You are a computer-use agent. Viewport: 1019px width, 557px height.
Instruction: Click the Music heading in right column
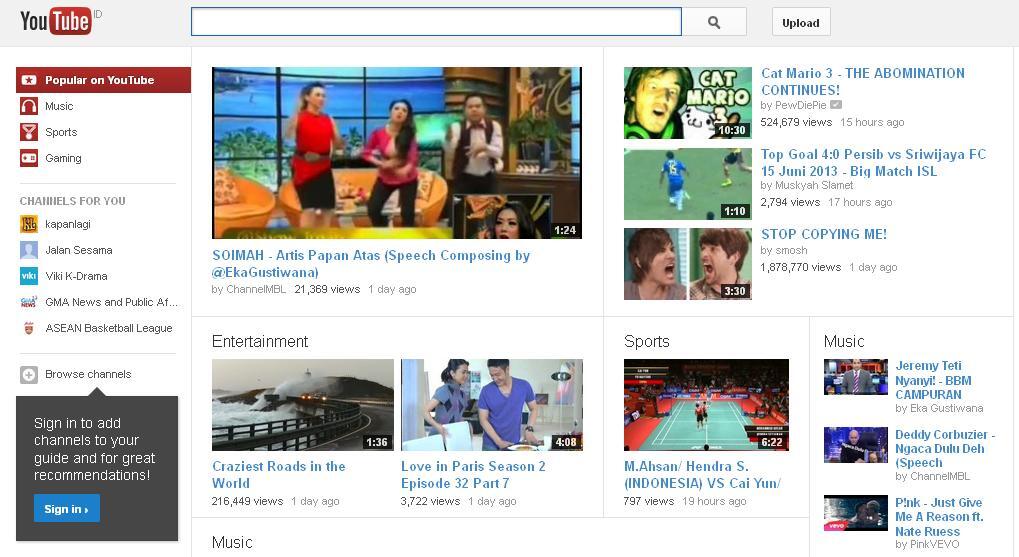pyautogui.click(x=844, y=341)
